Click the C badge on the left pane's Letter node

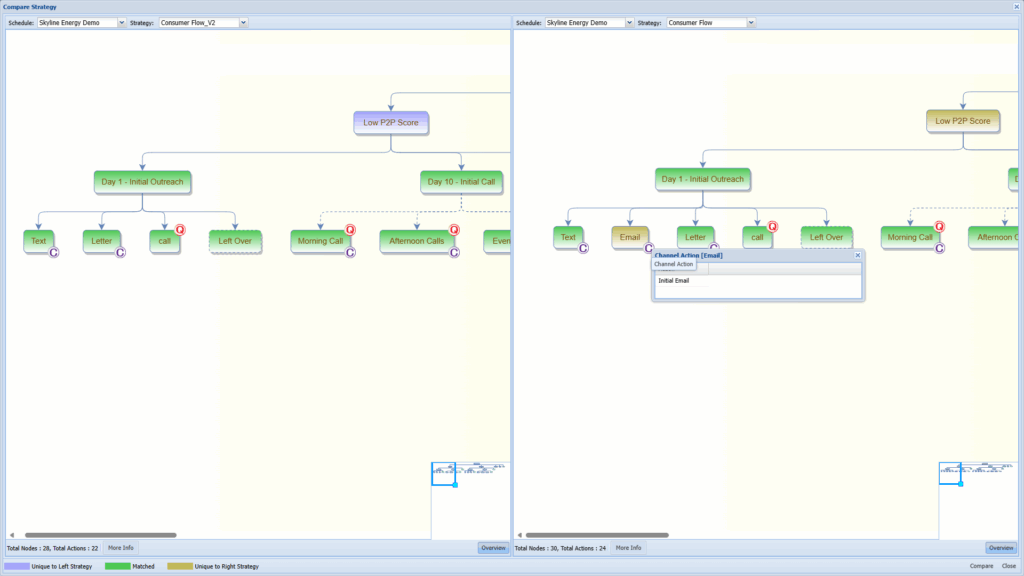pyautogui.click(x=120, y=252)
